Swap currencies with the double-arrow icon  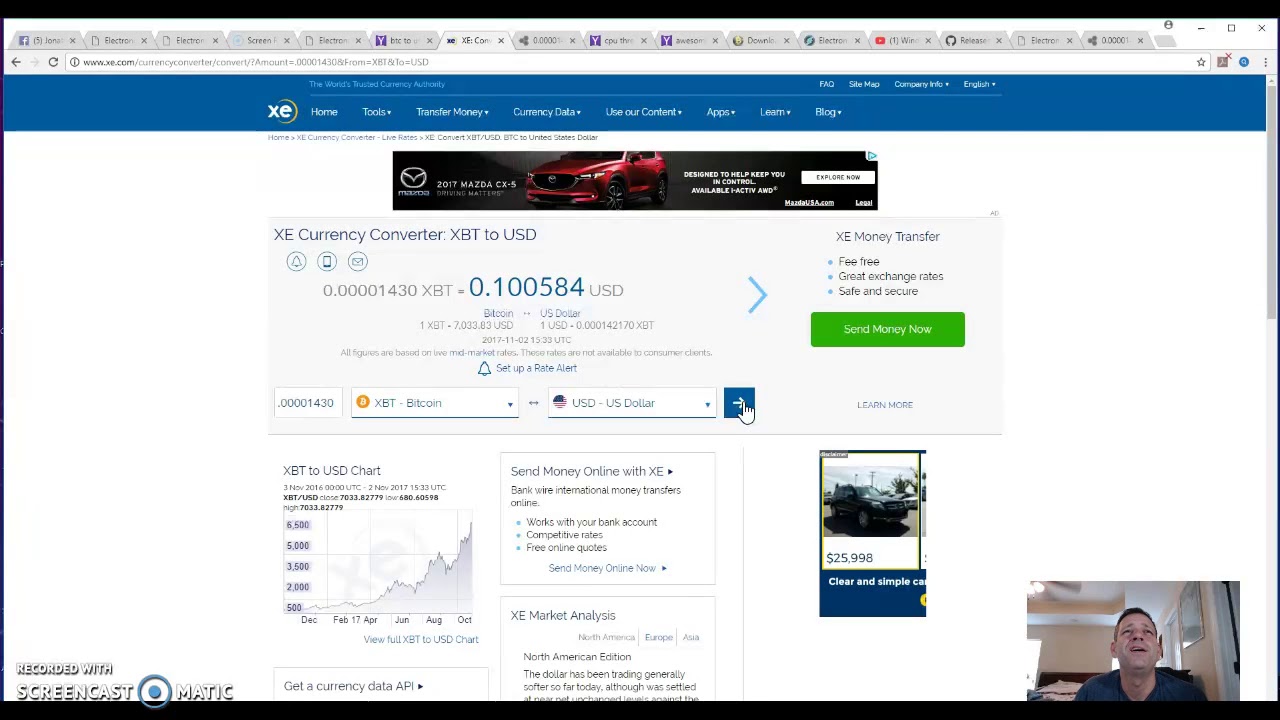[533, 403]
